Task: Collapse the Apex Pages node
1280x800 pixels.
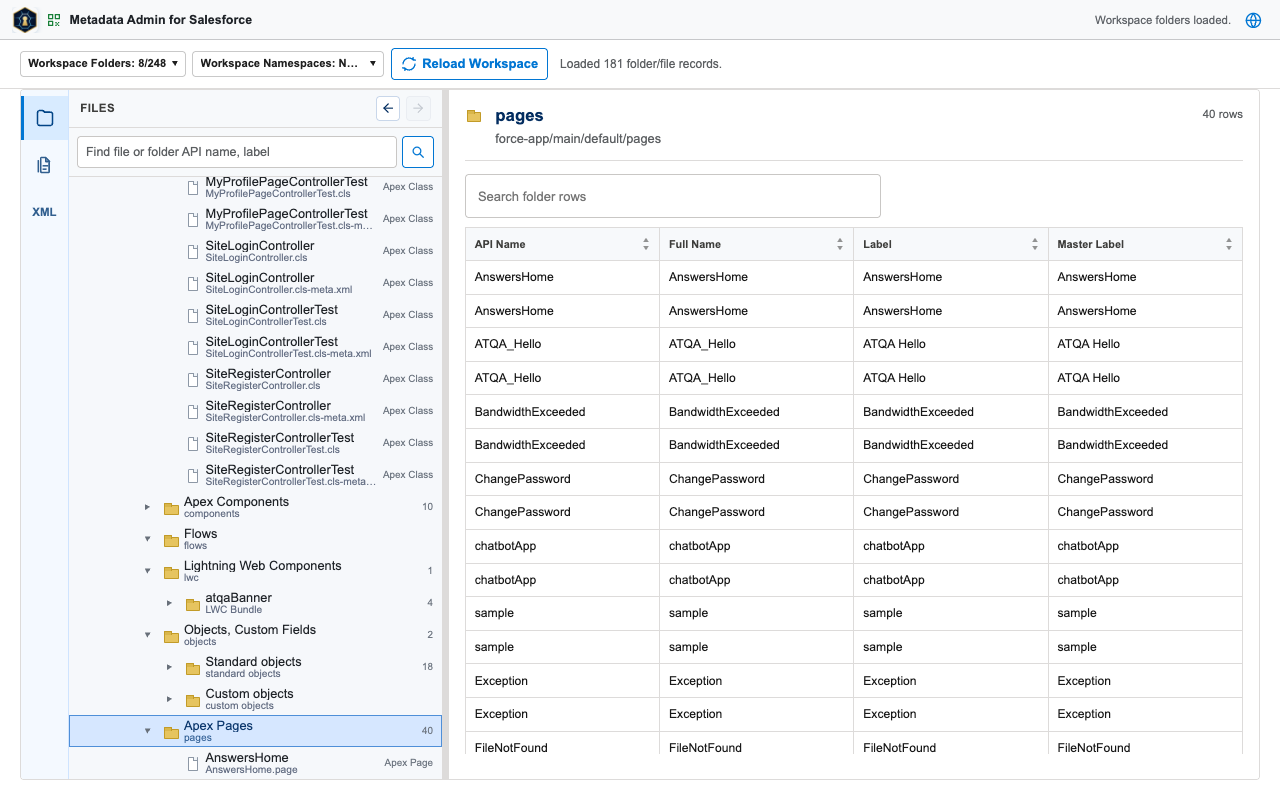Action: coord(148,732)
